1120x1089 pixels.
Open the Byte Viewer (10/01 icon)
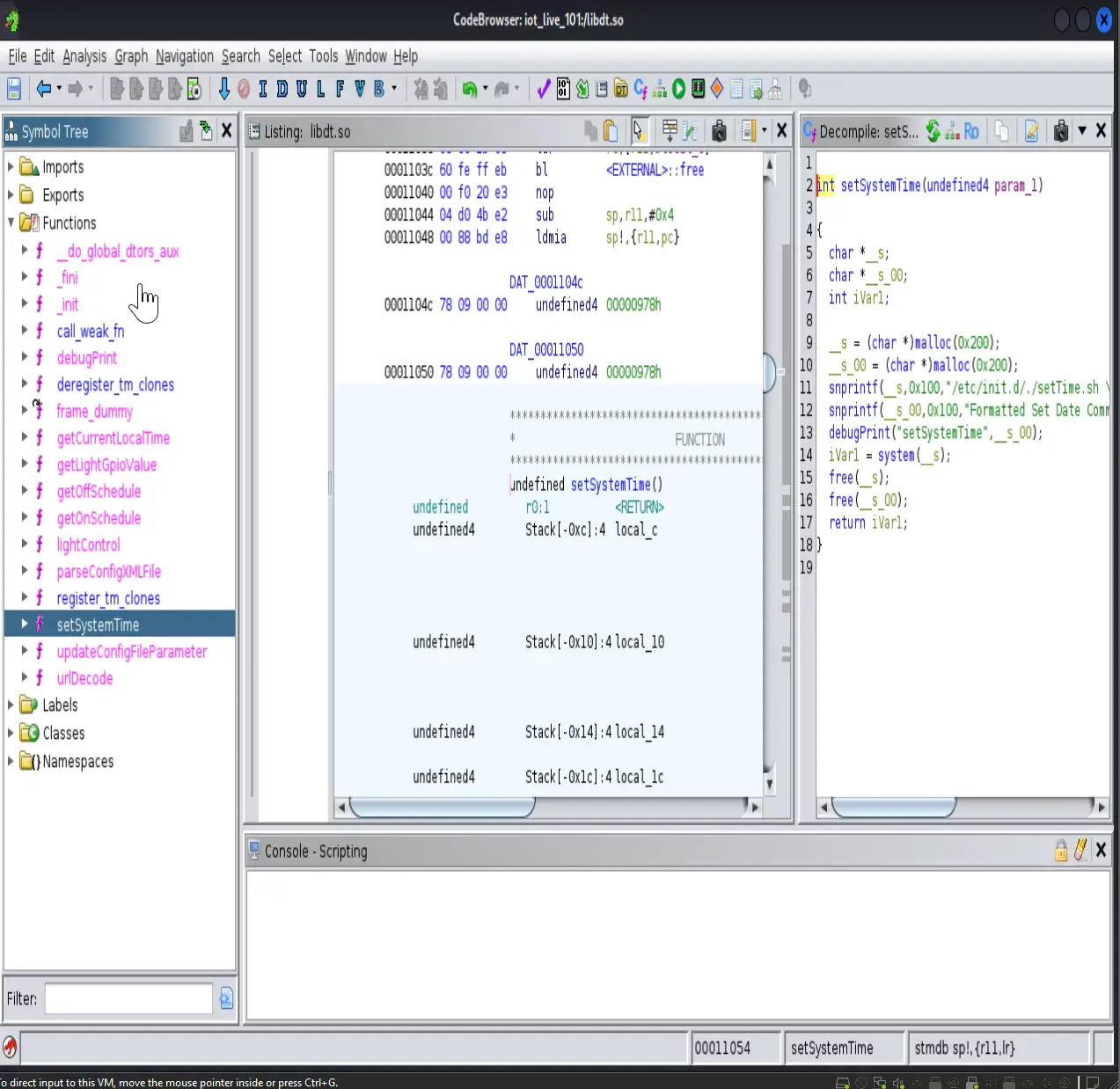[x=561, y=88]
